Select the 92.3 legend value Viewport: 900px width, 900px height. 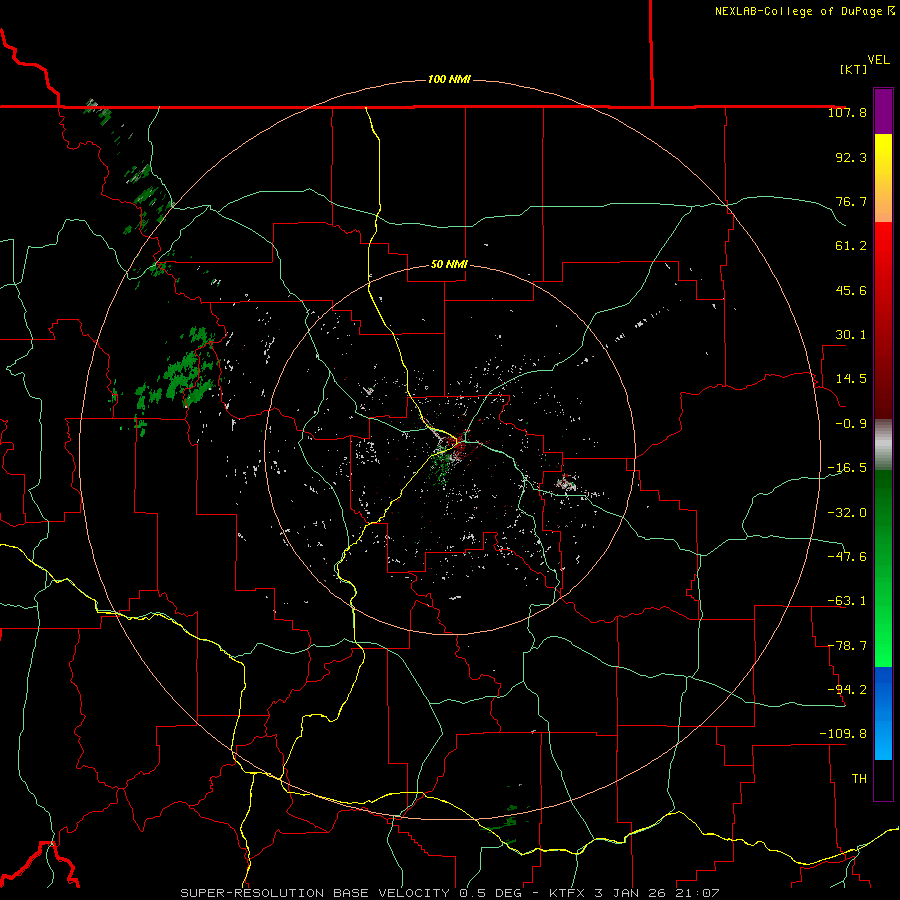click(x=851, y=157)
